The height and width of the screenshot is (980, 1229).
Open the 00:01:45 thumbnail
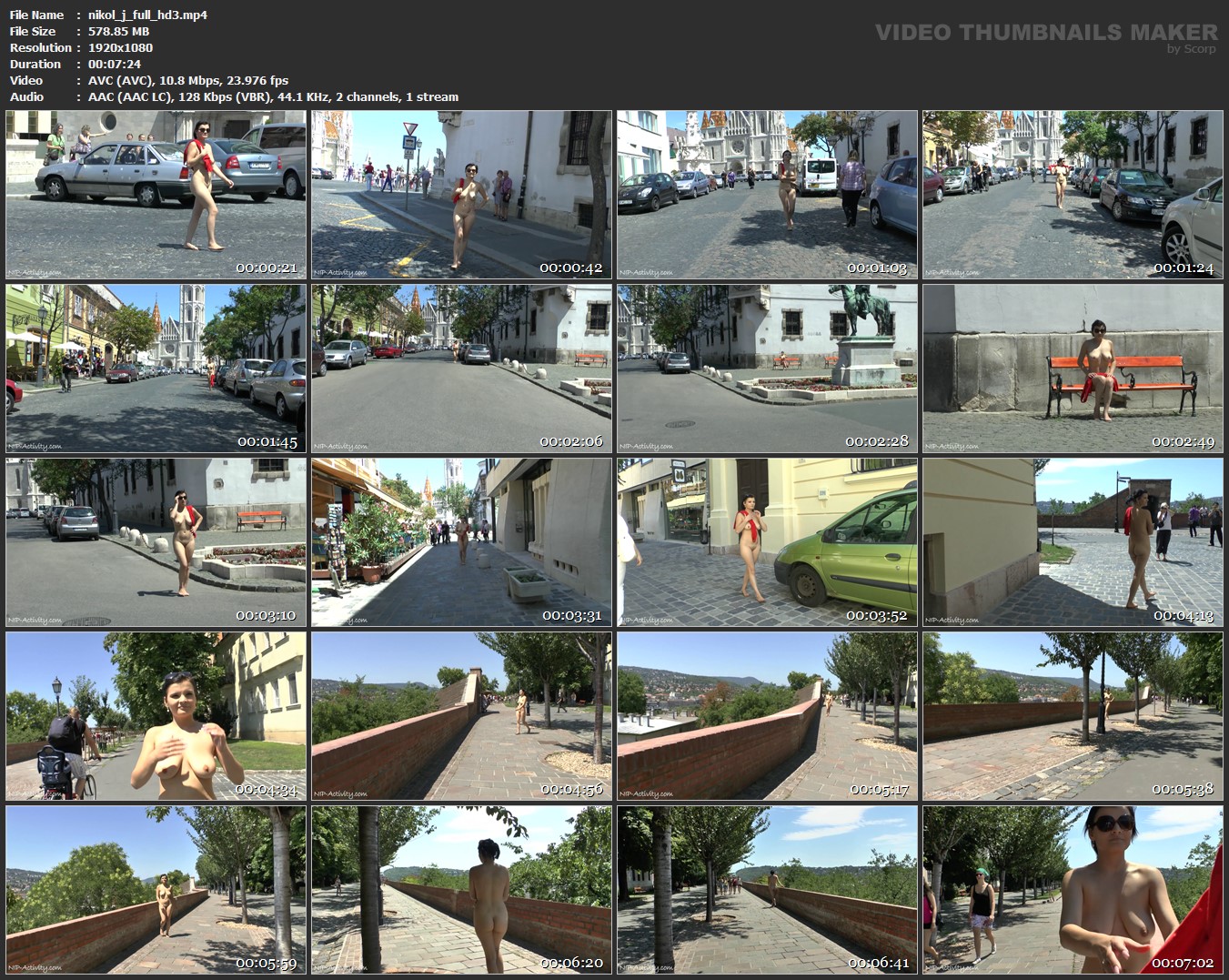pos(156,369)
